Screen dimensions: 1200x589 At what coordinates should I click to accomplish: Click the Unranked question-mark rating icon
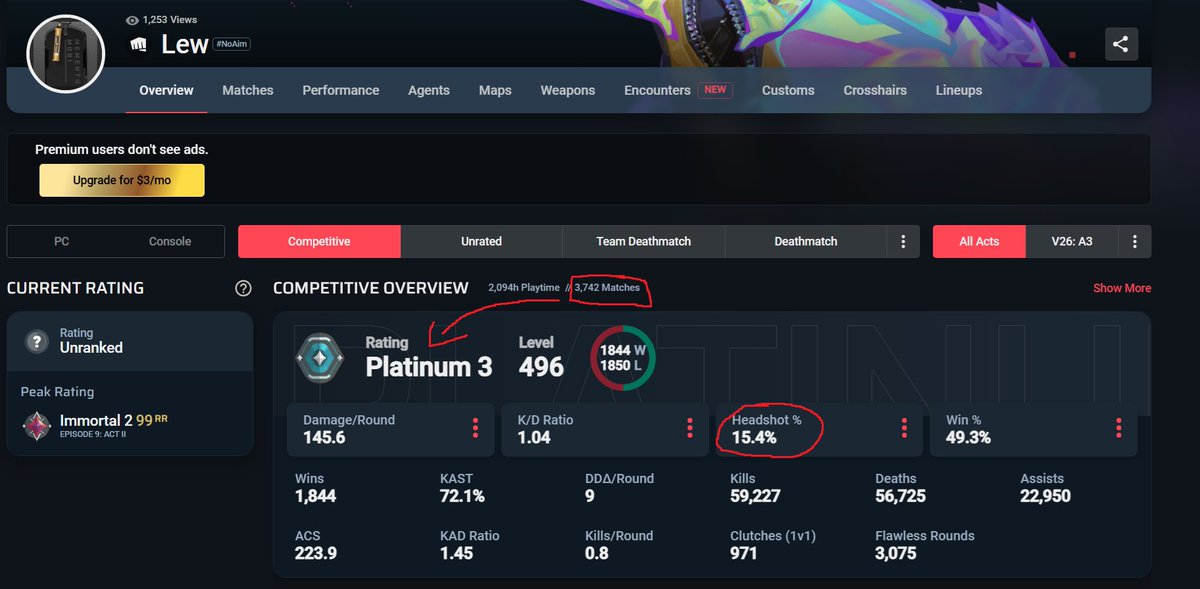coord(37,341)
